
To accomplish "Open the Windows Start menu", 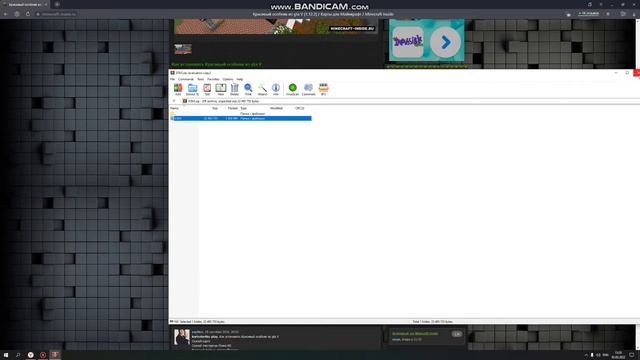I will [x=6, y=355].
